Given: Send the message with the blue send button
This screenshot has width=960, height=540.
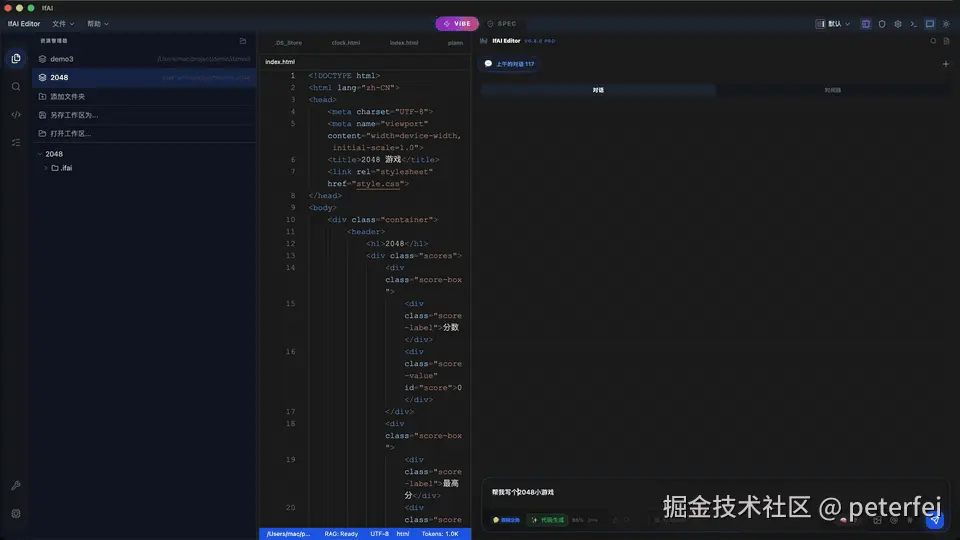Looking at the screenshot, I should [x=934, y=520].
